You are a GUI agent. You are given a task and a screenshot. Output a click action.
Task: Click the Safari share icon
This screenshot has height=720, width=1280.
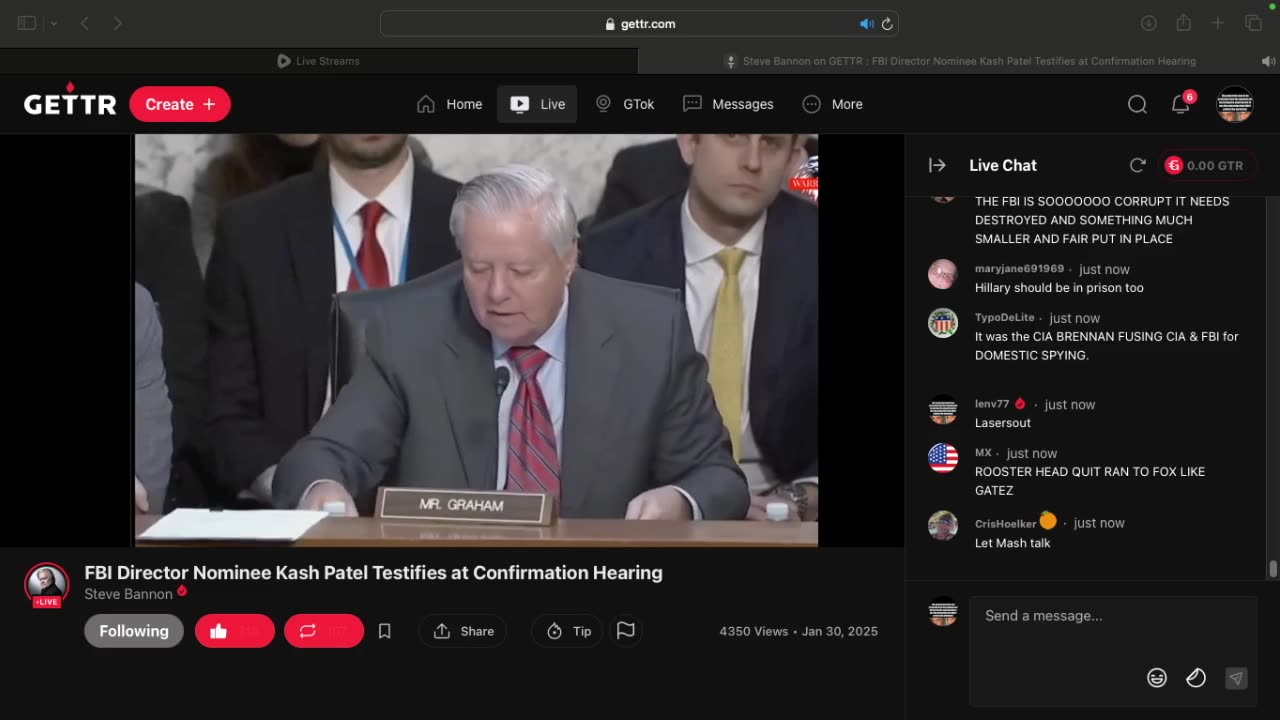(x=1184, y=23)
